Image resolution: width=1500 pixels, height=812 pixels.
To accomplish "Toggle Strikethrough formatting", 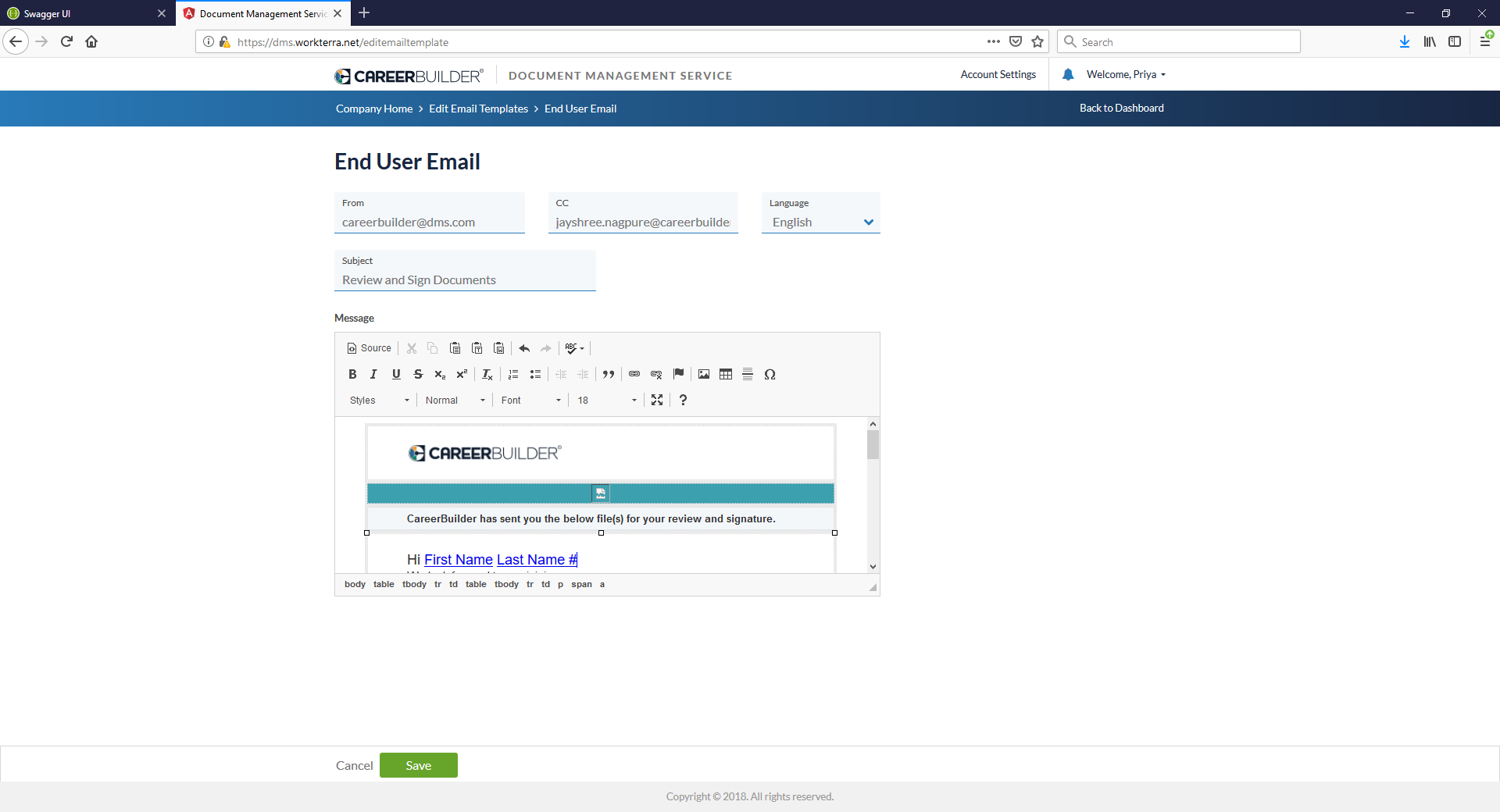I will coord(418,374).
